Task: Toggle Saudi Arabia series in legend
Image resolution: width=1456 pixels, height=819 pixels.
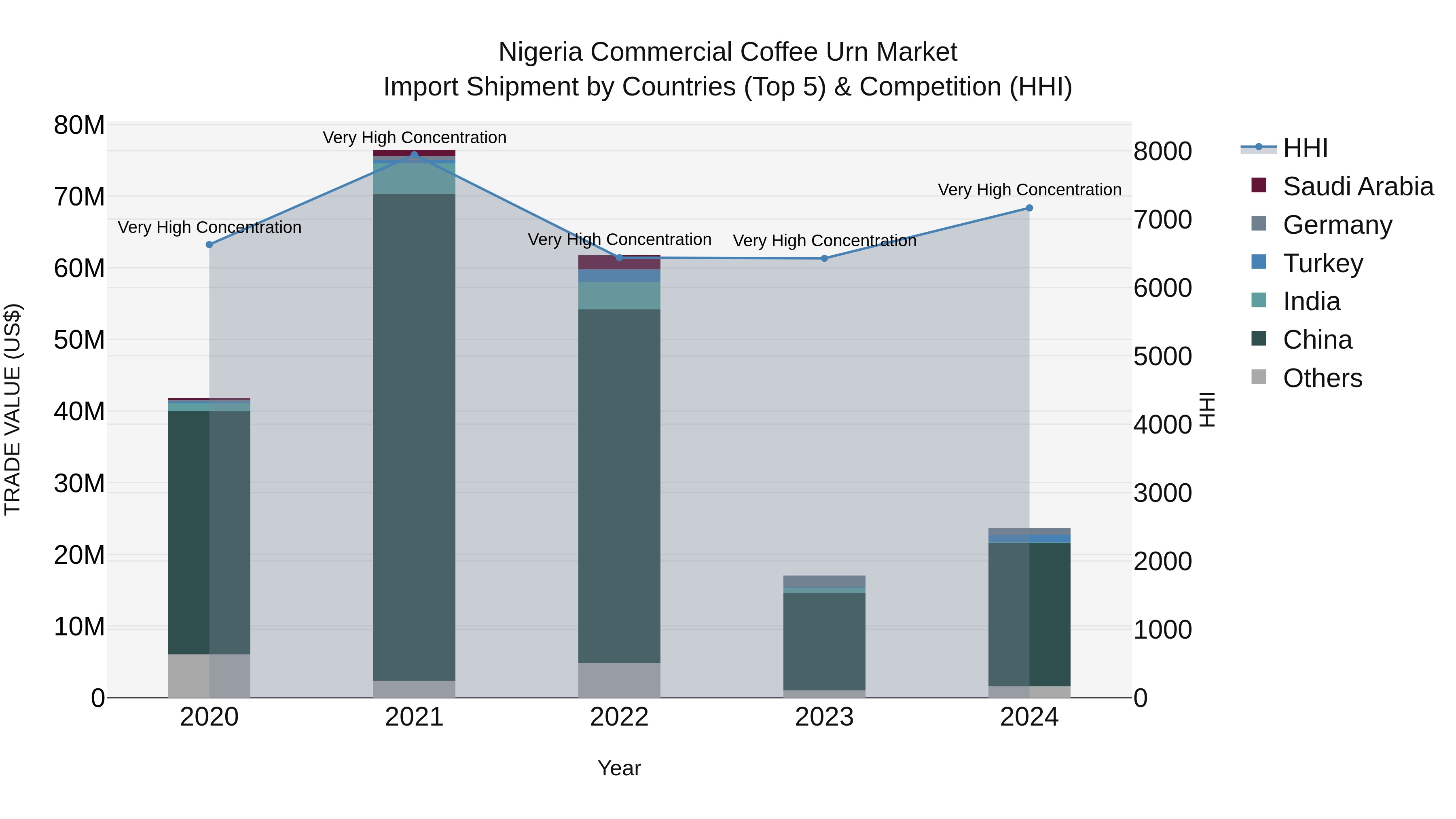Action: coord(1342,186)
